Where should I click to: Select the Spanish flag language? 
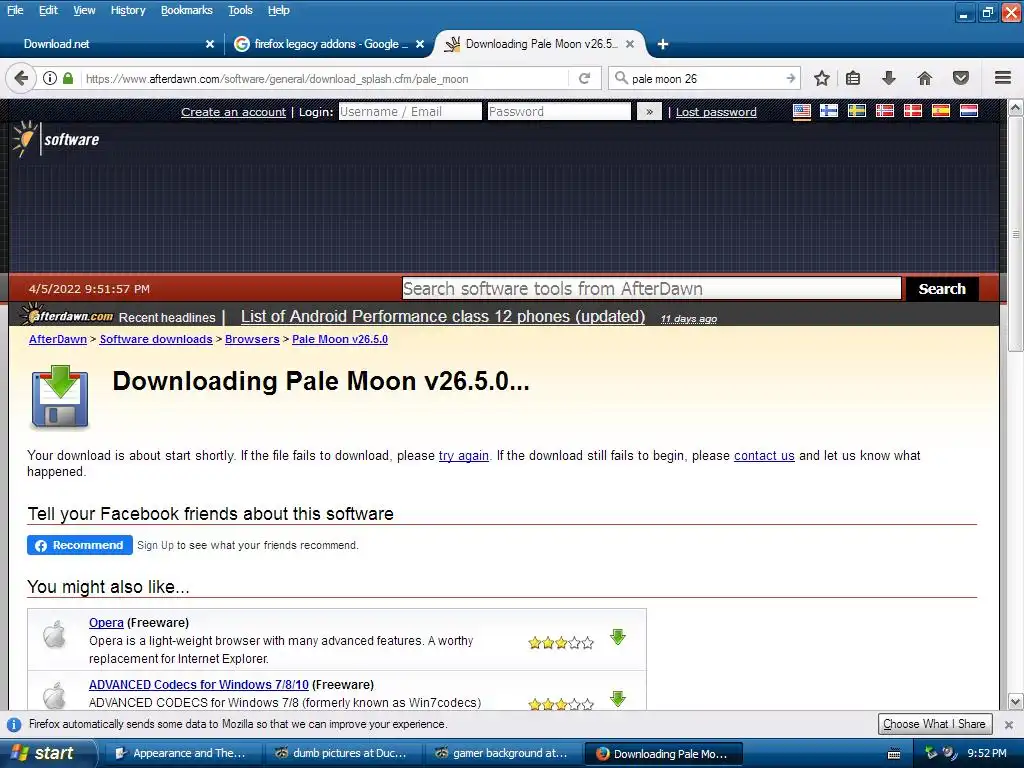pyautogui.click(x=941, y=111)
